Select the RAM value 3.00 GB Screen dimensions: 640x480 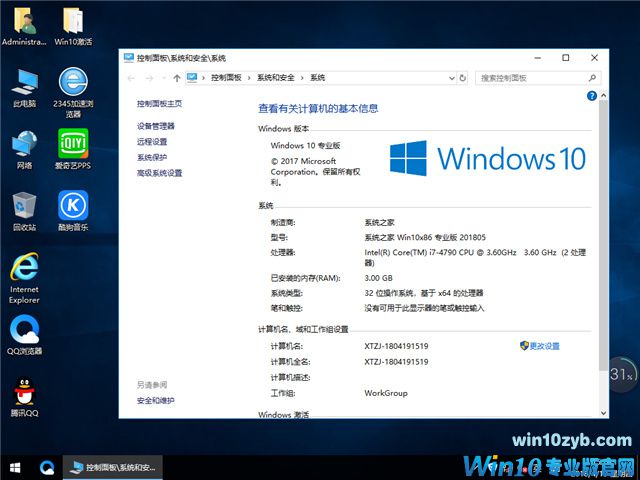pos(378,278)
